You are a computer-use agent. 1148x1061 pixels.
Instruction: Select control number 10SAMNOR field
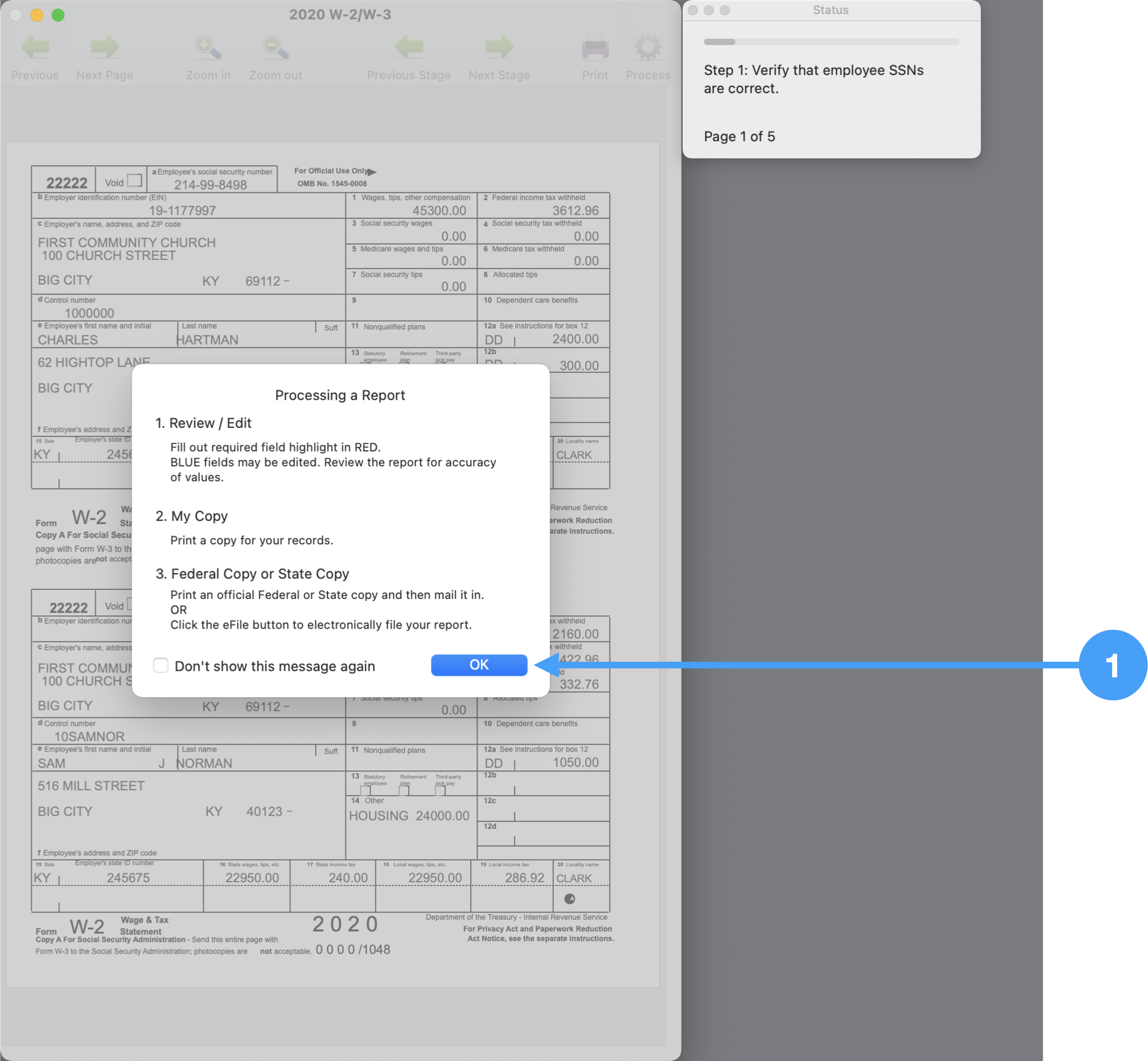tap(89, 737)
